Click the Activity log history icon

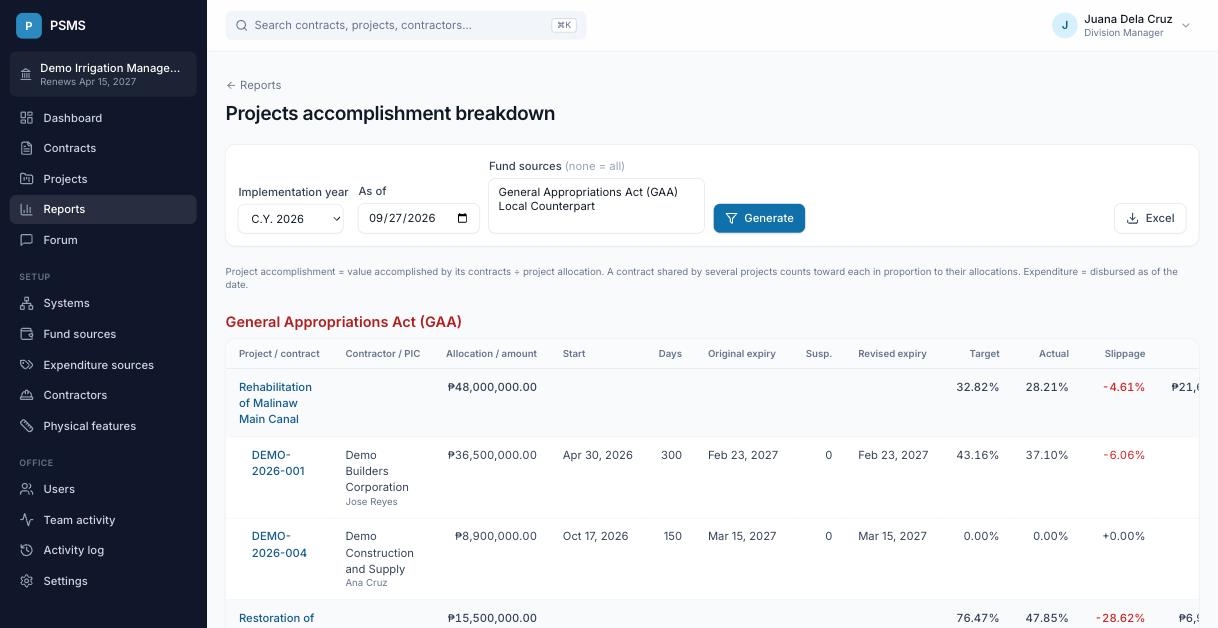pos(27,550)
